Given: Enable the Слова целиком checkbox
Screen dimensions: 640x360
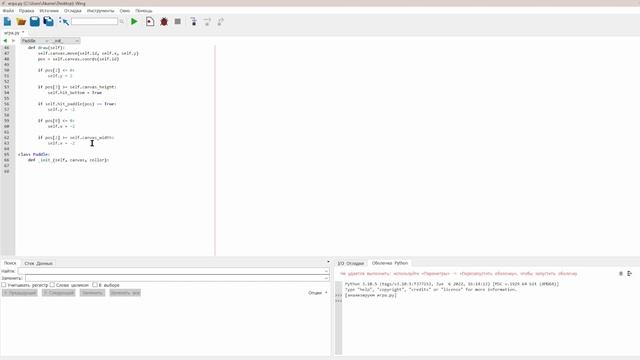Looking at the screenshot, I should (x=52, y=285).
